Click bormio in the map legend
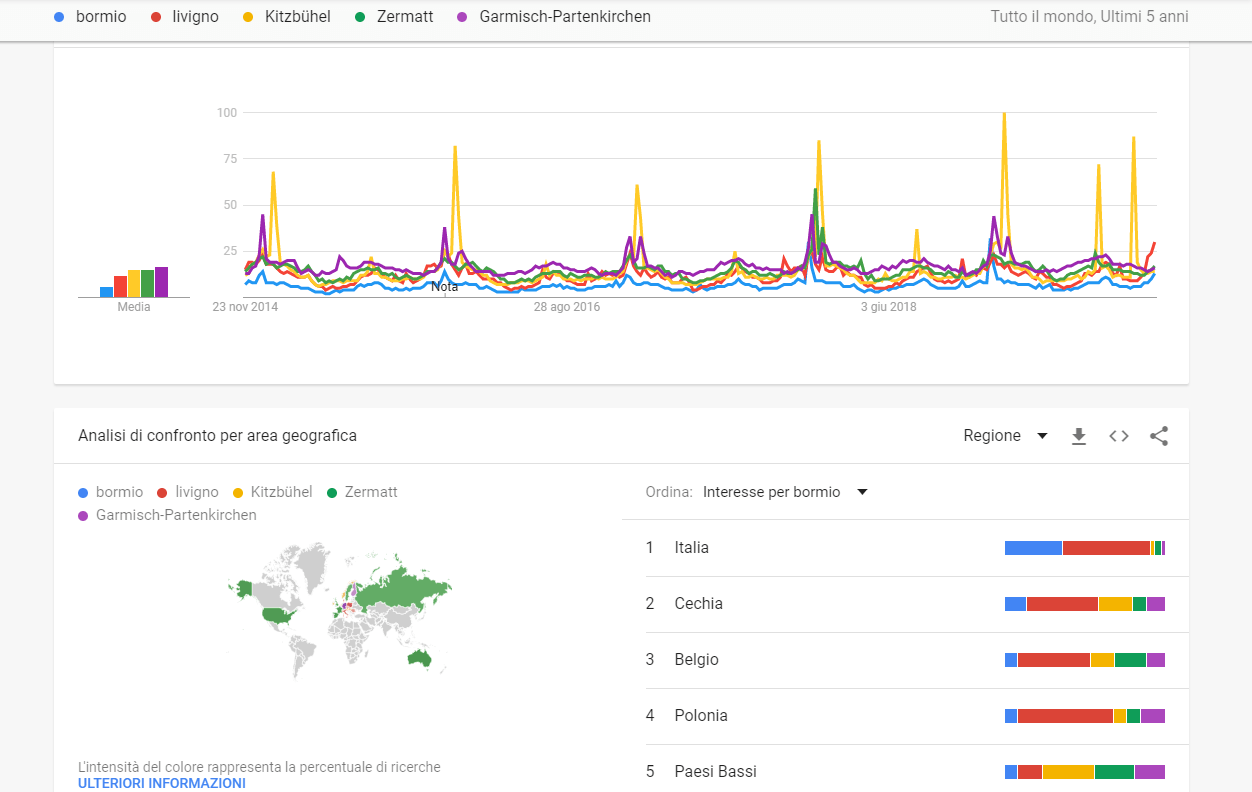 pos(119,492)
